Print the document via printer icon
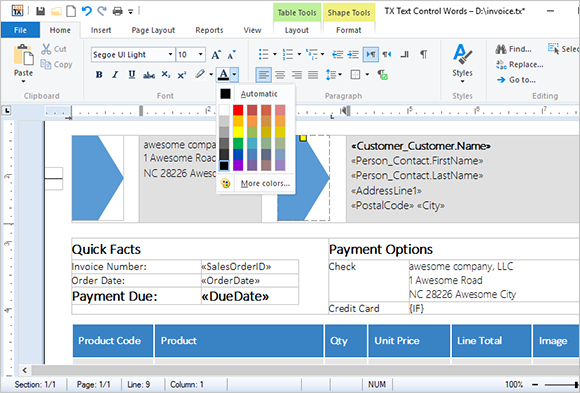The width and height of the screenshot is (580, 393). coord(118,11)
